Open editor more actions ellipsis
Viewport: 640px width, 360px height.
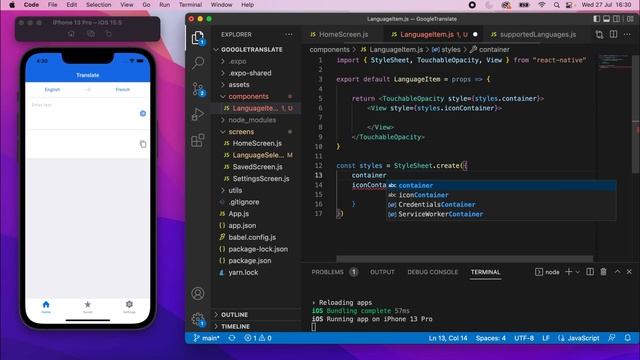tap(627, 35)
